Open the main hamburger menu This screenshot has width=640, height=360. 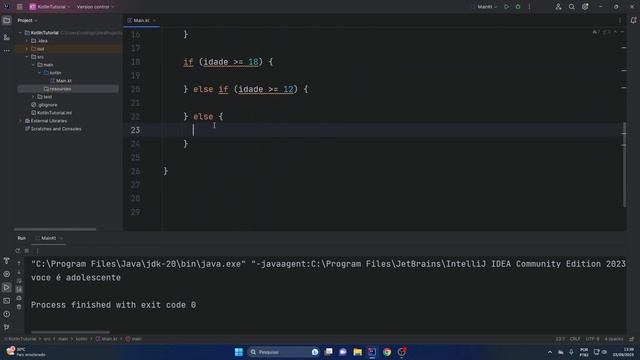pyautogui.click(x=20, y=7)
